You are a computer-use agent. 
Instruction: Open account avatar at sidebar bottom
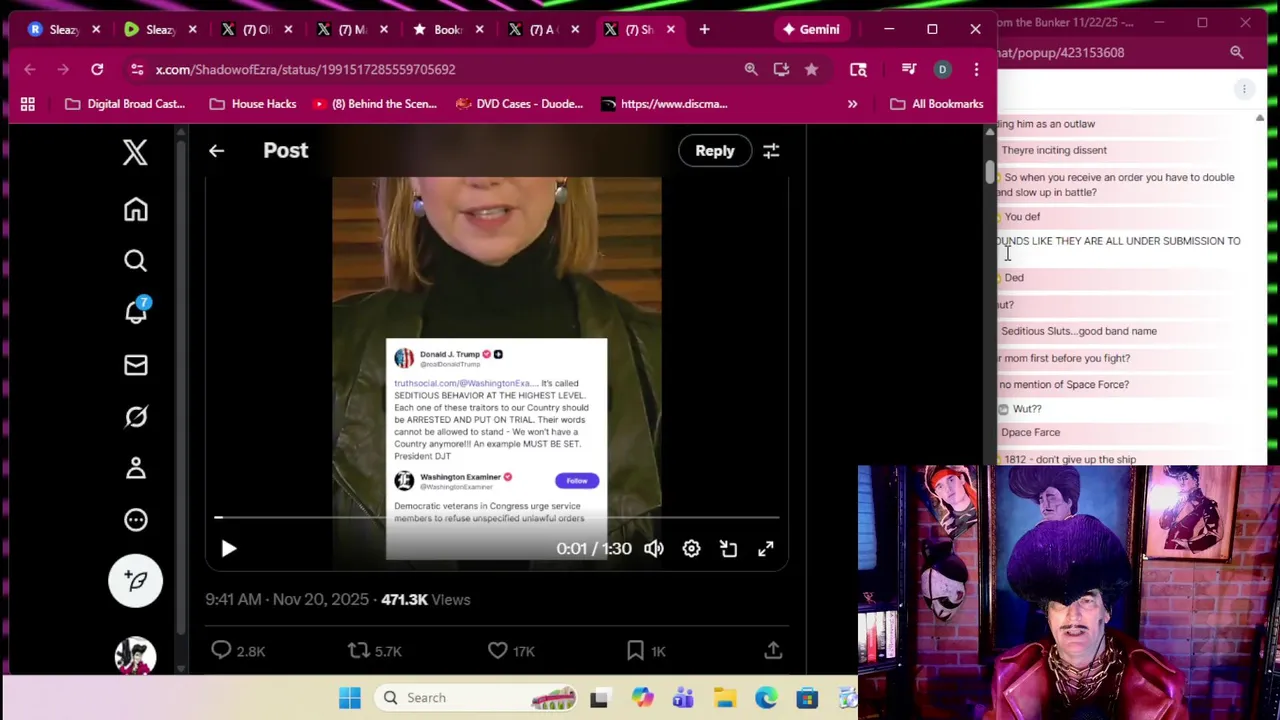135,656
